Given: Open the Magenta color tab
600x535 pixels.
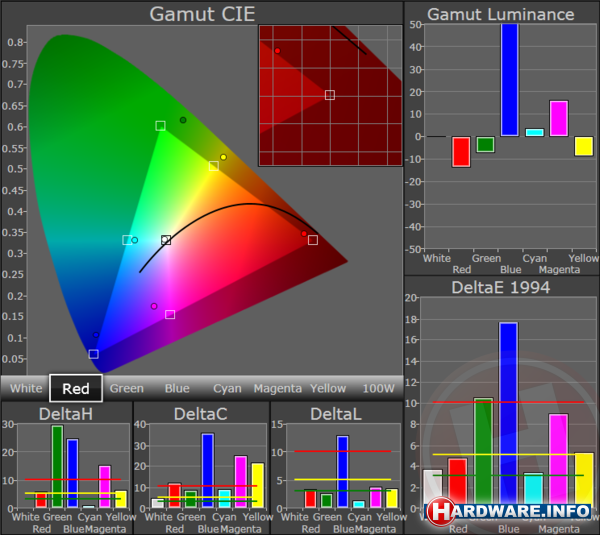Looking at the screenshot, I should (x=278, y=388).
